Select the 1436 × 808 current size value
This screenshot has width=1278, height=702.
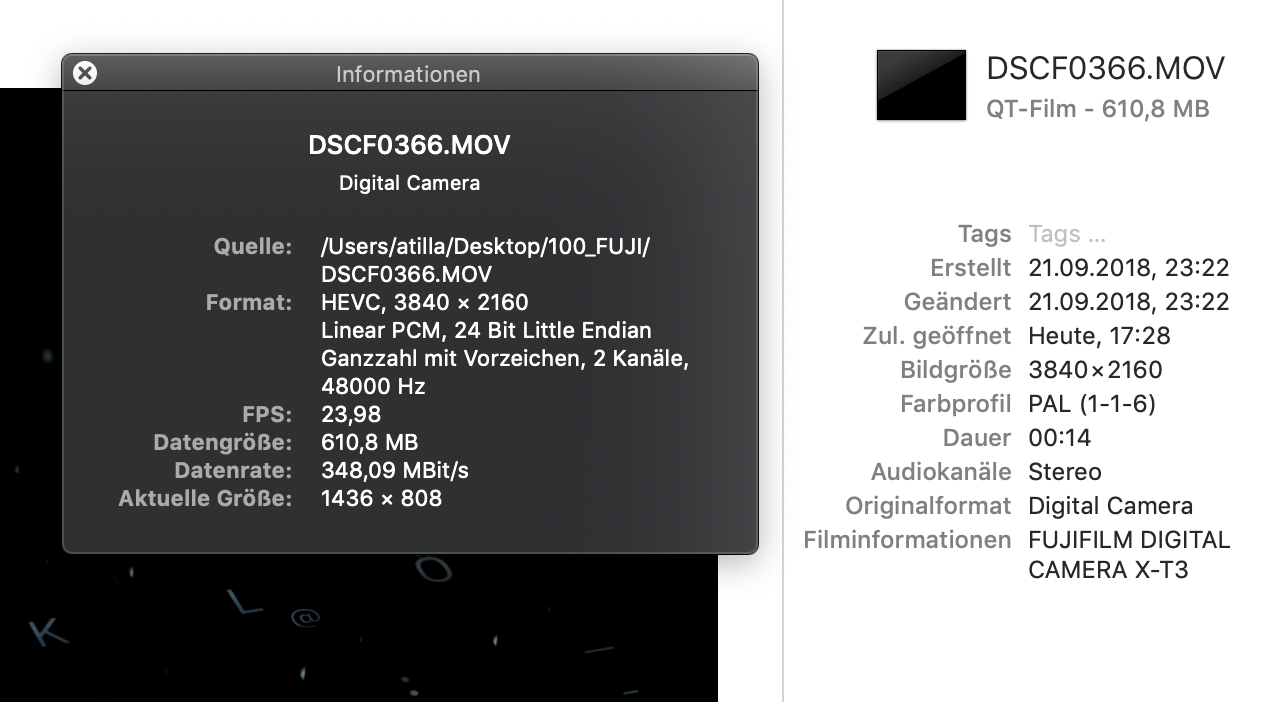coord(381,498)
